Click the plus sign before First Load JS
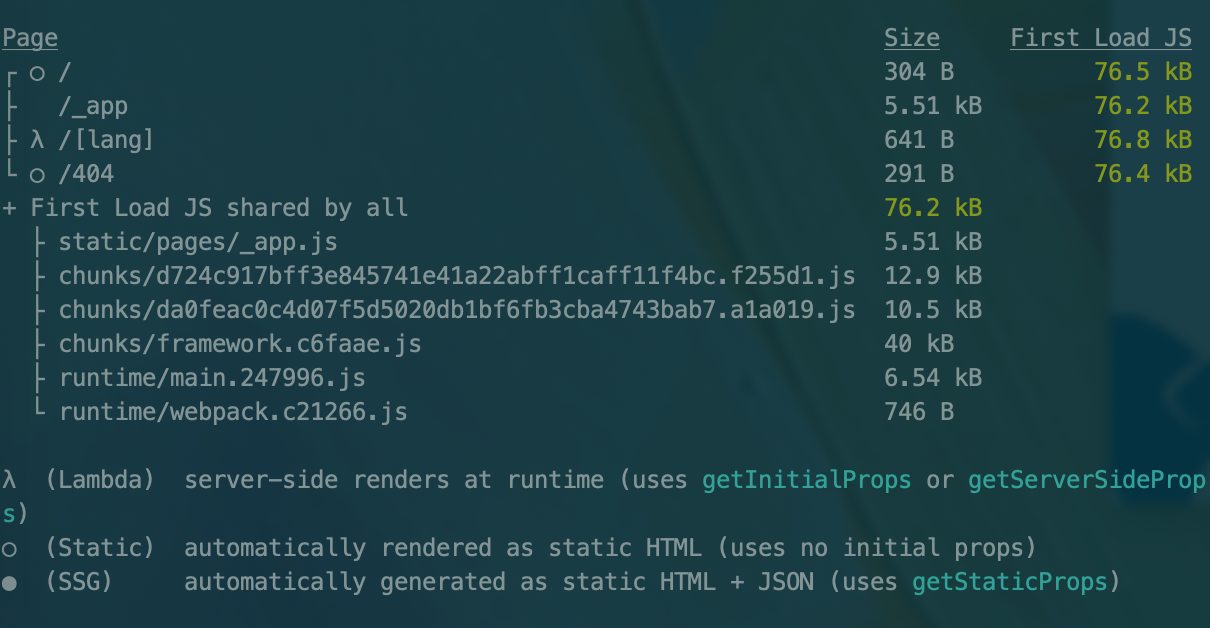The height and width of the screenshot is (628, 1210). coord(9,208)
